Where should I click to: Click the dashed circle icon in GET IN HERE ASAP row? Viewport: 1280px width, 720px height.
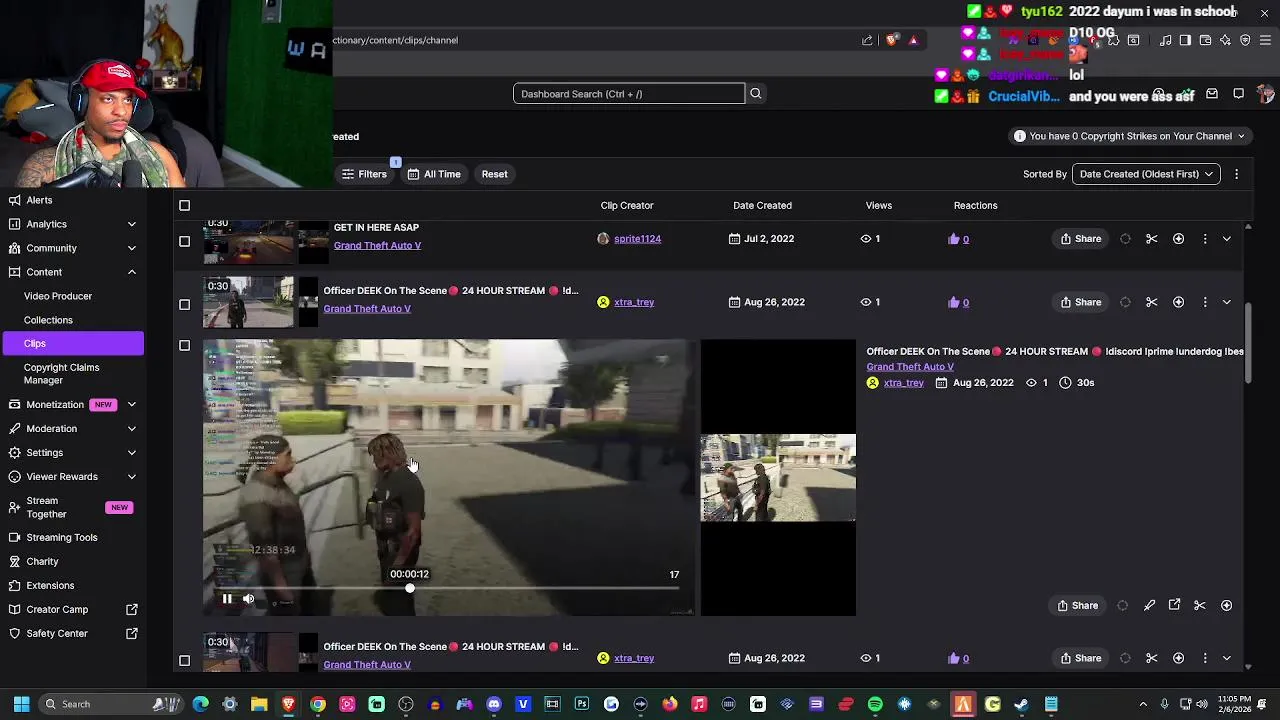(x=1125, y=239)
